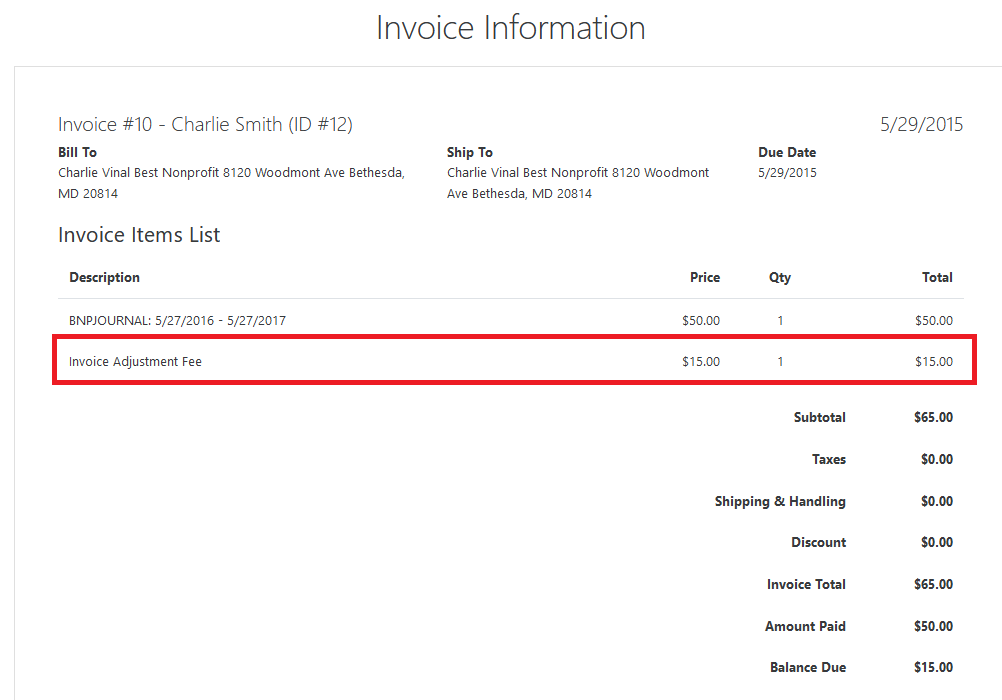Viewport: 1002px width, 700px height.
Task: Select the Invoice Adjustment Fee description
Action: click(135, 362)
